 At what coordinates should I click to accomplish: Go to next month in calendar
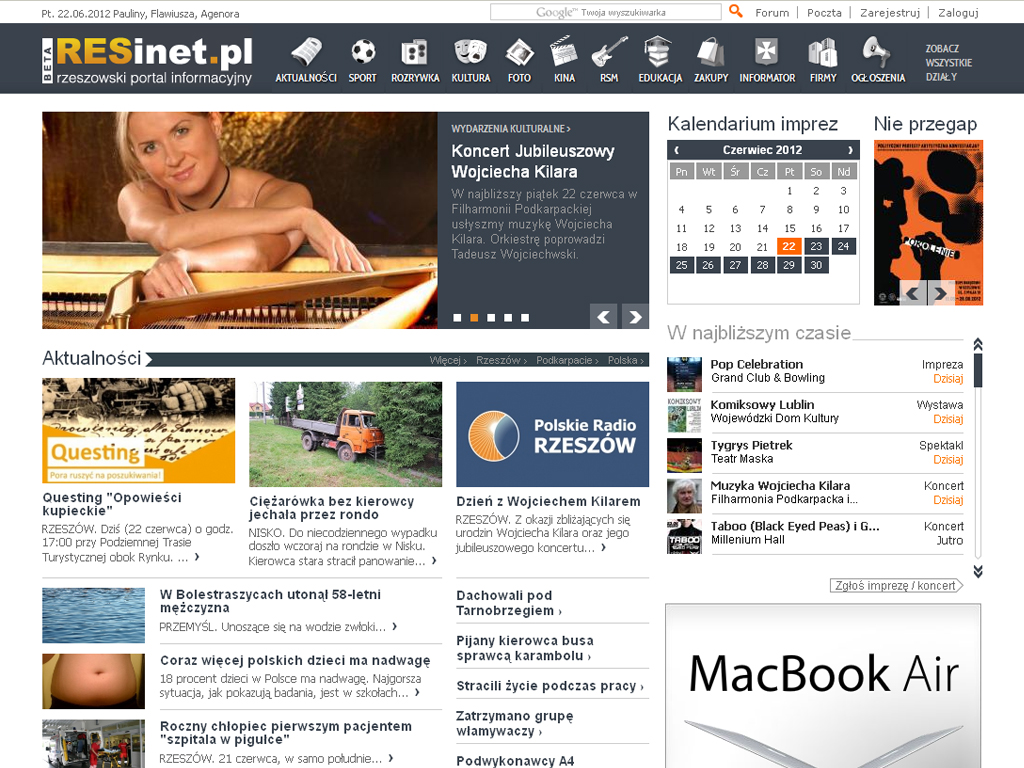coord(850,150)
